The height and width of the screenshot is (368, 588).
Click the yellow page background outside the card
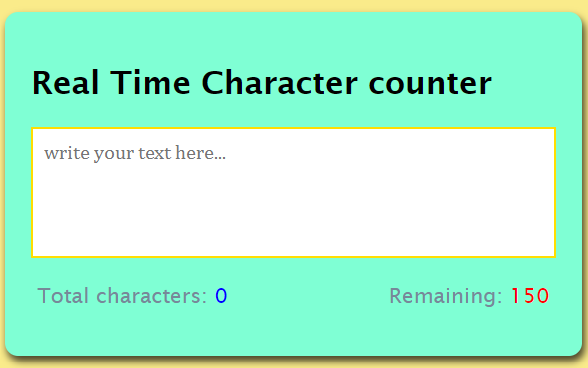292,5
